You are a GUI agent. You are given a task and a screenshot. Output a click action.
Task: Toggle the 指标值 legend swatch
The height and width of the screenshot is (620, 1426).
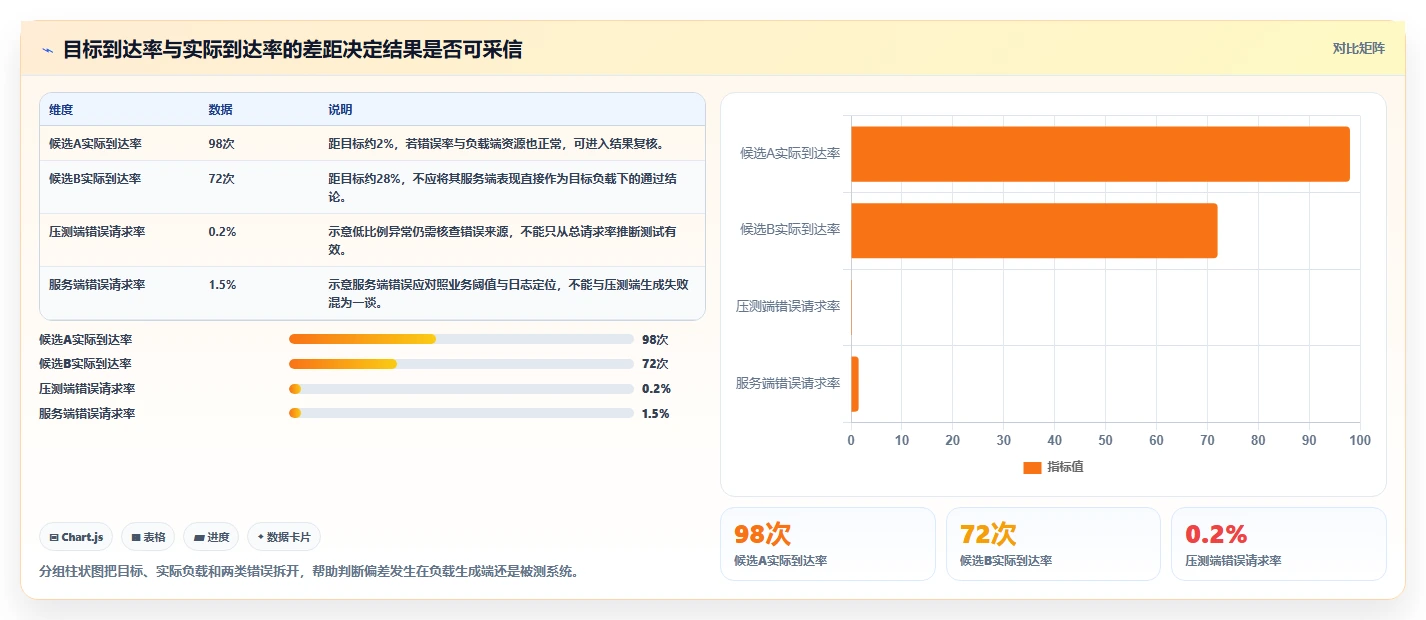(1032, 467)
